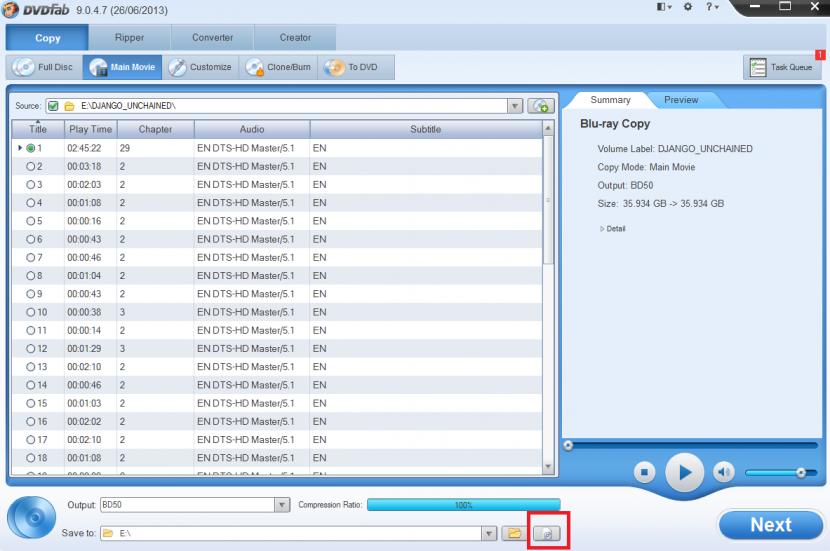Click the title list vertical scrollbar

coord(548,200)
